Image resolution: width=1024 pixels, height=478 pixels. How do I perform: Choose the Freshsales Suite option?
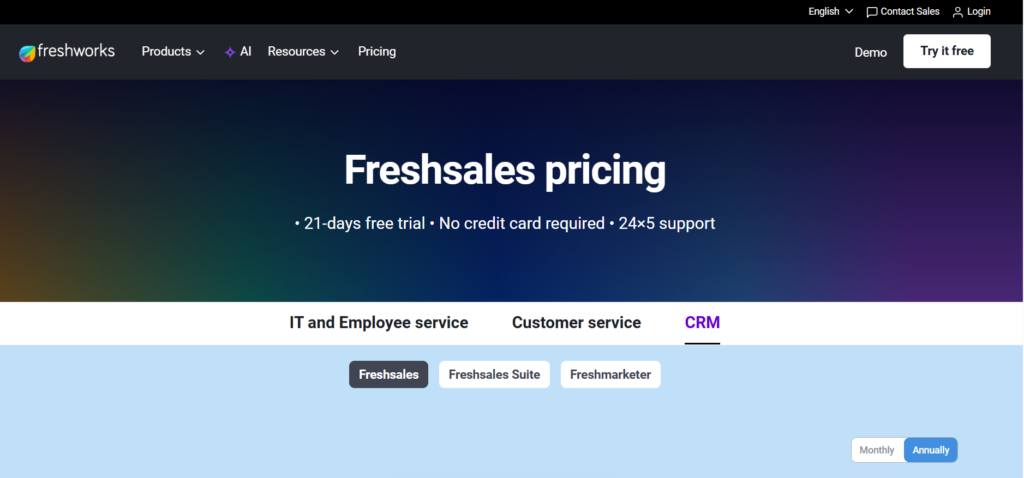click(x=494, y=375)
